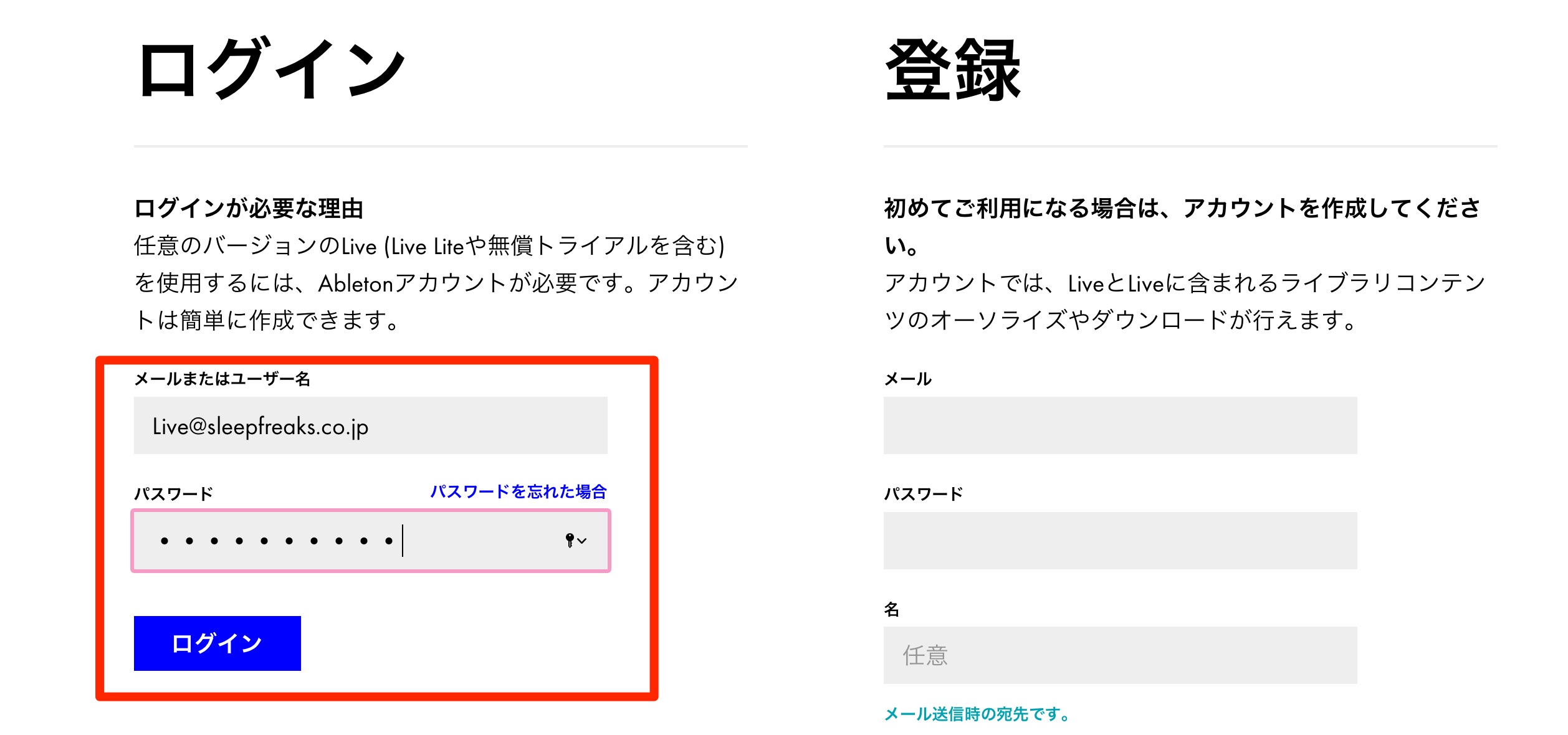
Task: Click the 名 label in the registration form
Action: [x=892, y=609]
